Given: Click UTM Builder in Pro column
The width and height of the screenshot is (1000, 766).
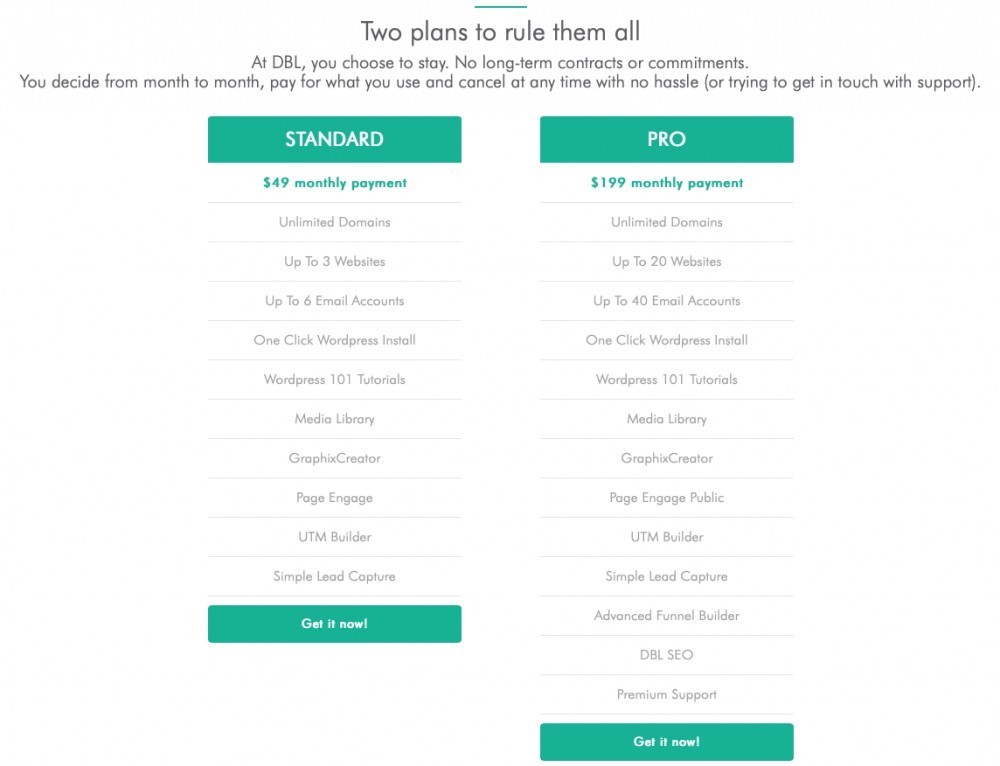Looking at the screenshot, I should pyautogui.click(x=666, y=537).
